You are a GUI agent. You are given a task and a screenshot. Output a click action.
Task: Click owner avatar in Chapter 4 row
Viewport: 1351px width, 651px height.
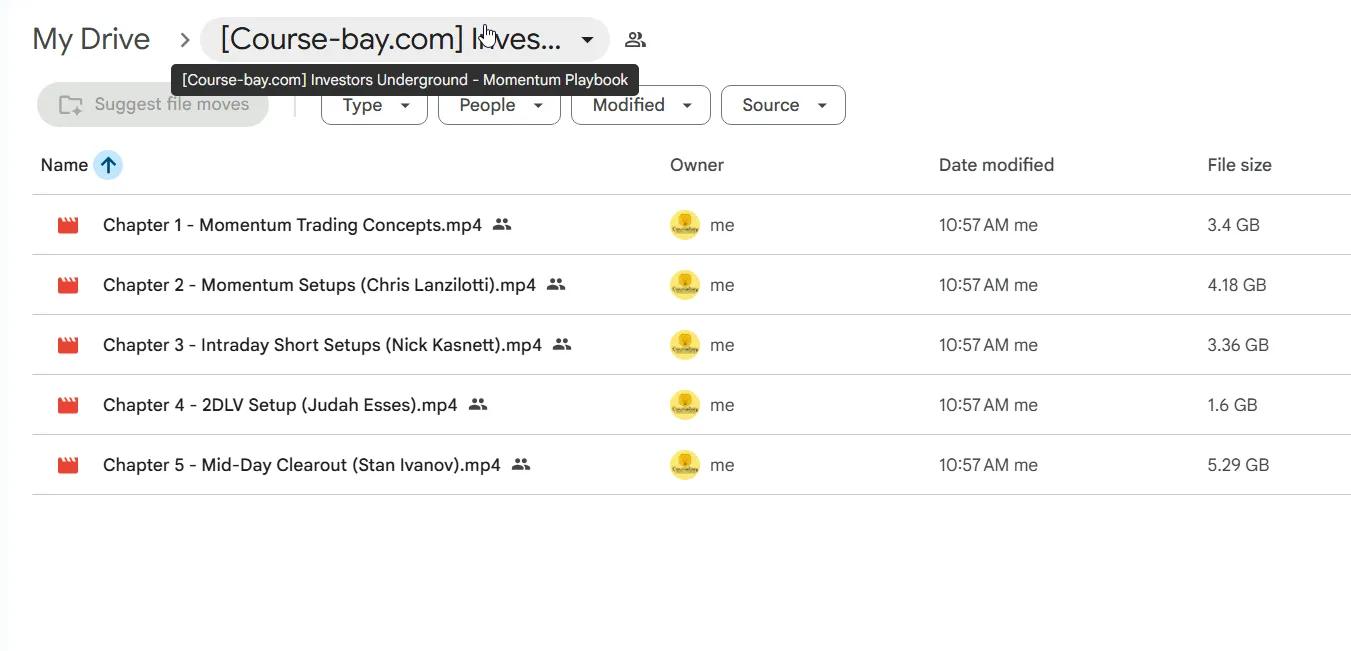(685, 405)
